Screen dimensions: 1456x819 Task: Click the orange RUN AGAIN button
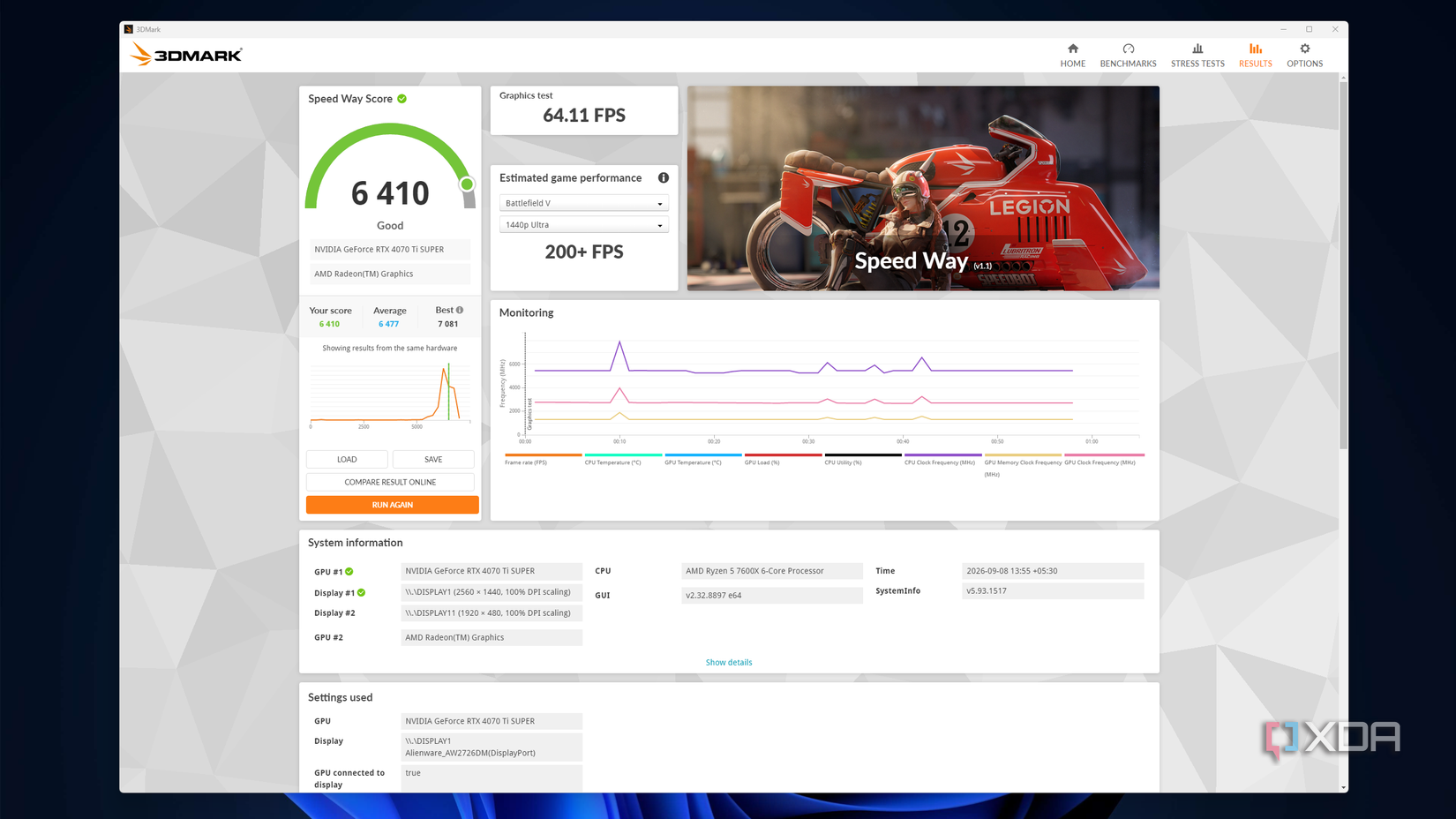[x=393, y=505]
